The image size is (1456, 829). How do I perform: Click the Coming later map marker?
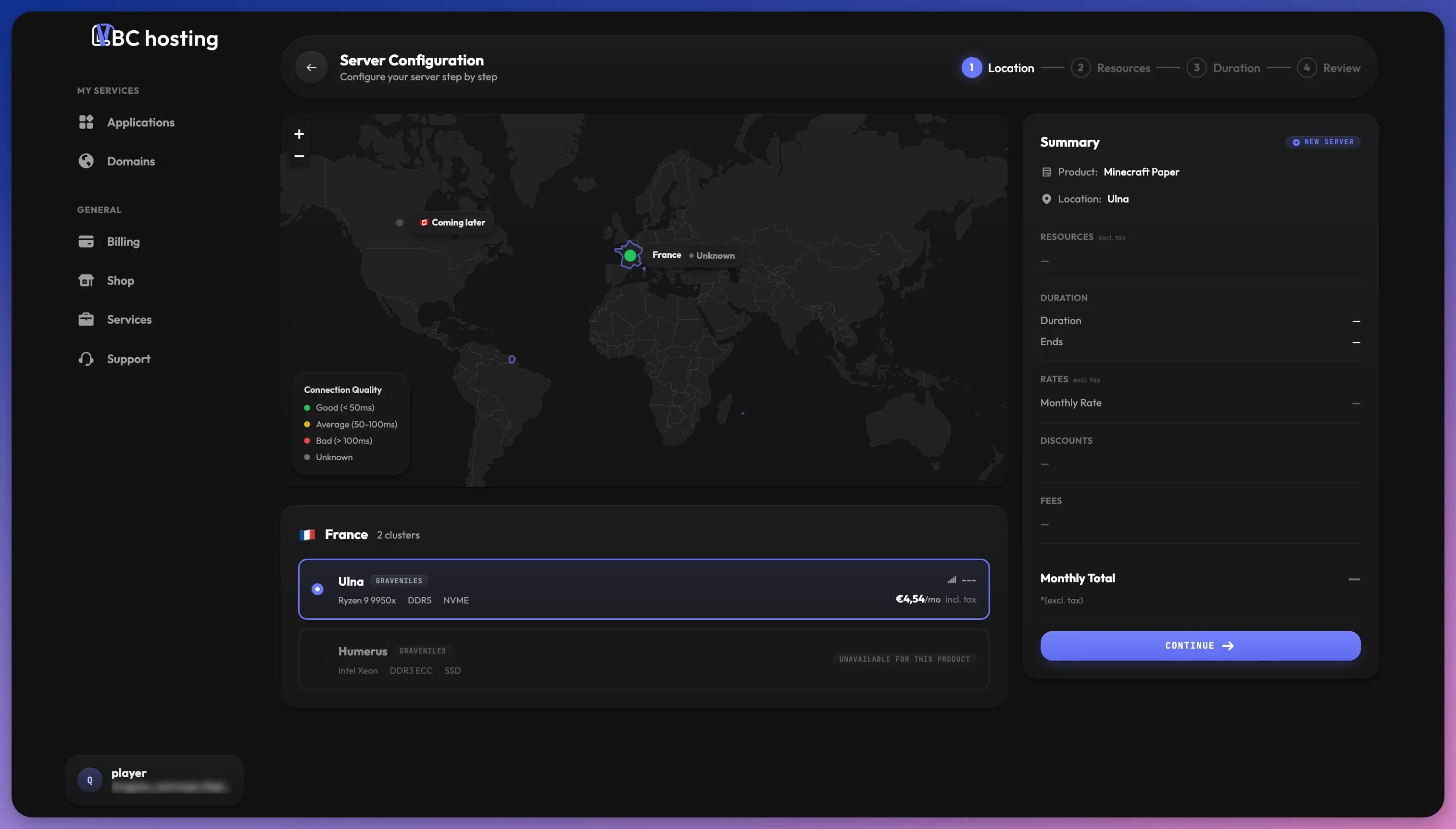click(399, 223)
